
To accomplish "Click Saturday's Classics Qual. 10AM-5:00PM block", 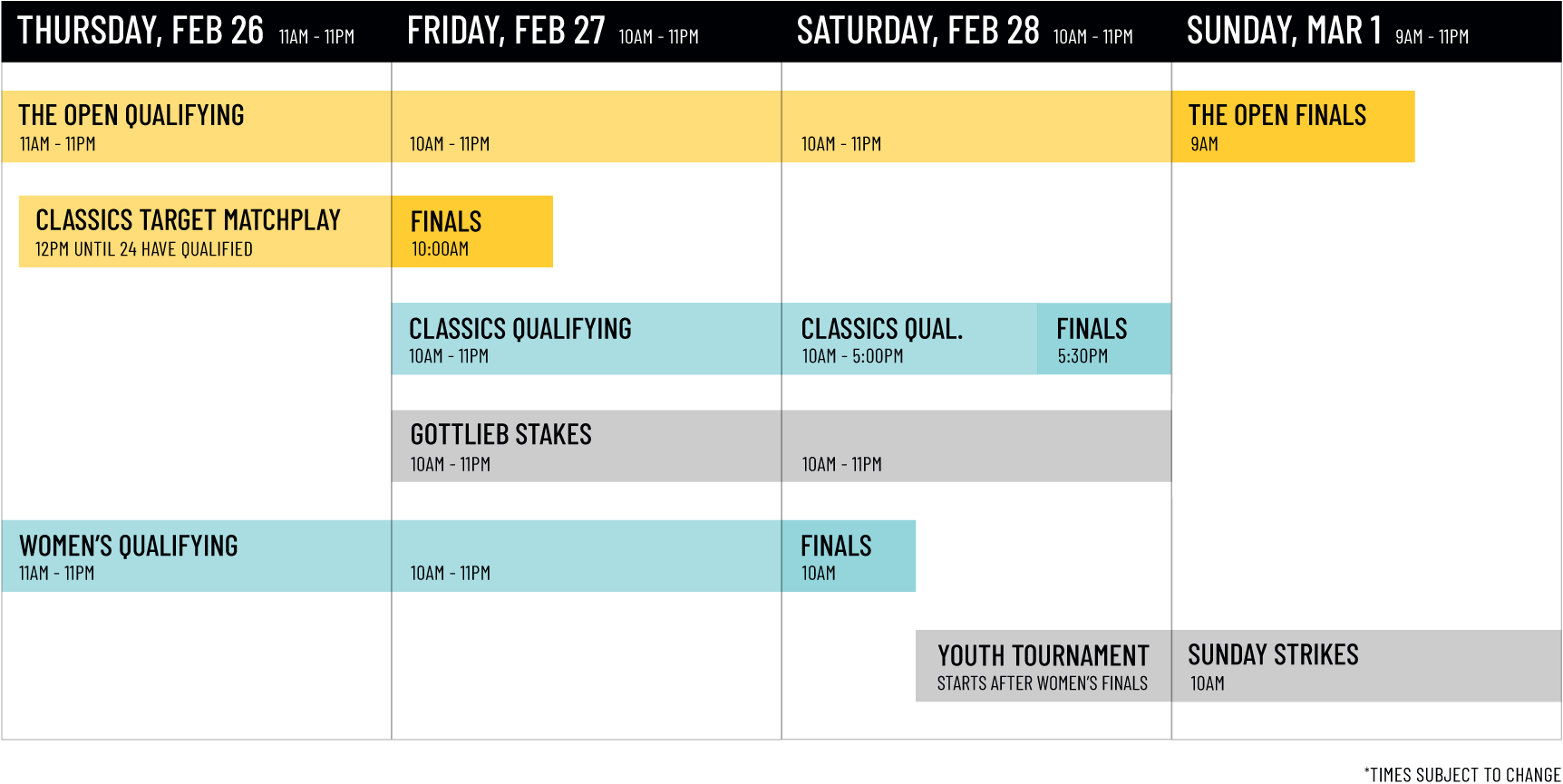I will (x=908, y=339).
